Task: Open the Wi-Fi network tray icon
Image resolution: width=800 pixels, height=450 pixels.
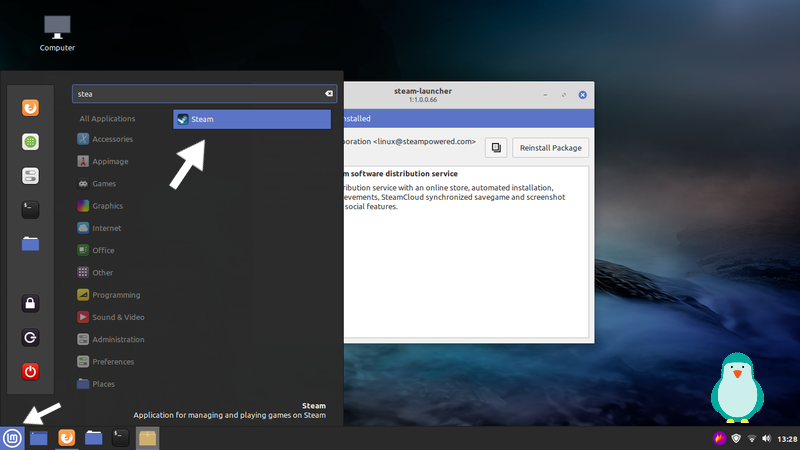Action: point(752,438)
